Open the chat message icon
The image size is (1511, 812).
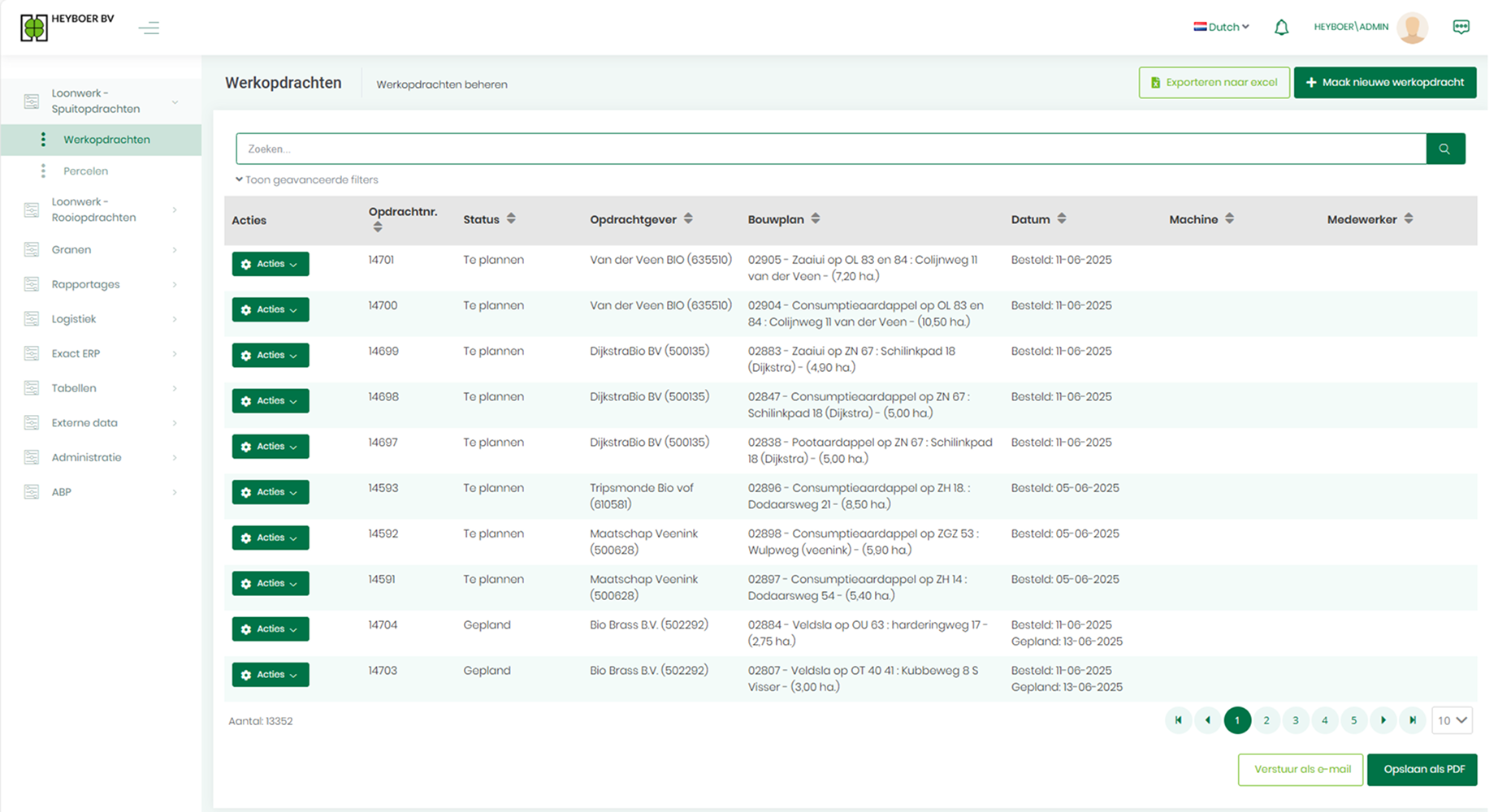point(1461,27)
